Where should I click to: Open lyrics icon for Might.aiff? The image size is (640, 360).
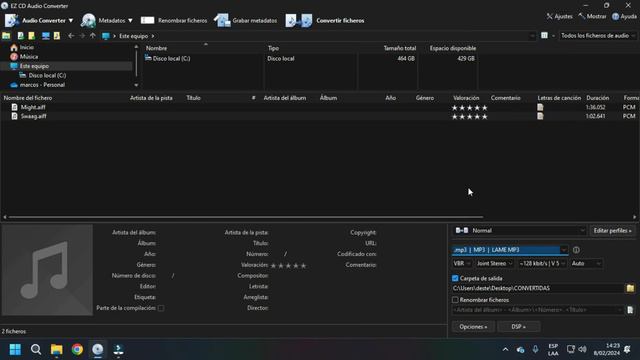click(x=540, y=107)
